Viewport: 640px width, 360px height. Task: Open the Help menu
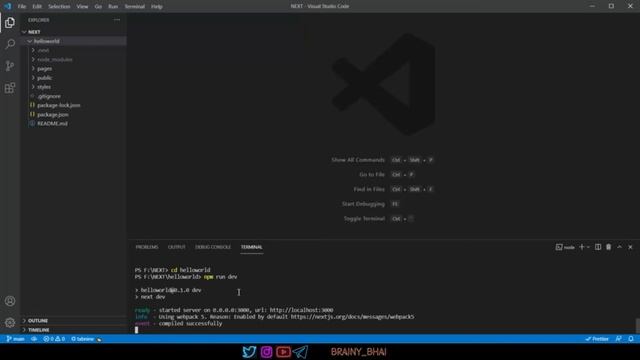click(x=157, y=7)
